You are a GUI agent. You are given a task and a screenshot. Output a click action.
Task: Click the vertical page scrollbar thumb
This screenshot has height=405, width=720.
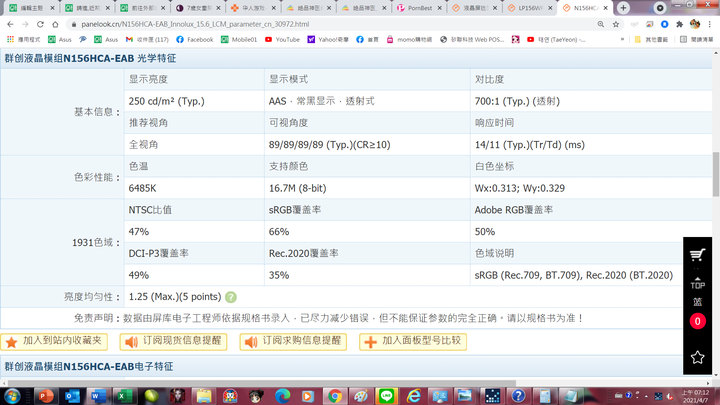[x=716, y=174]
